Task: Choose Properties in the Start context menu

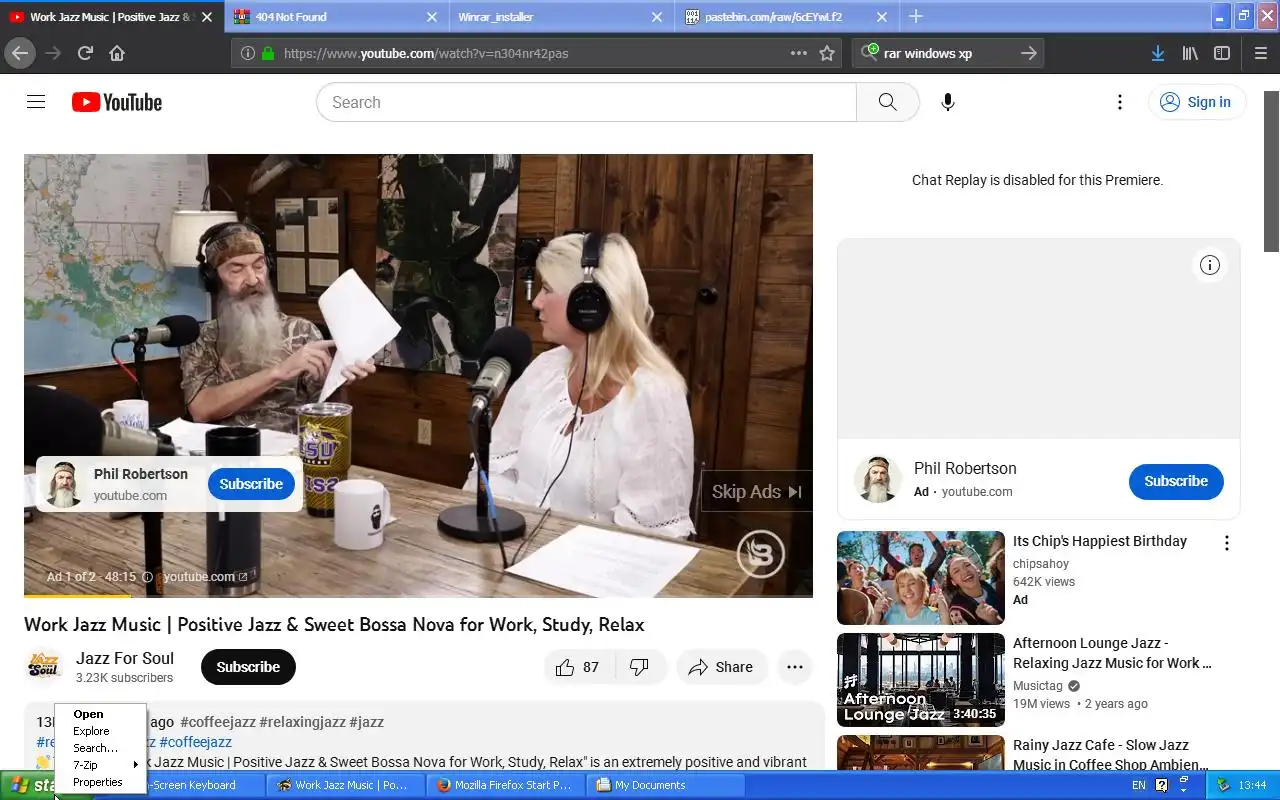Action: 100,782
